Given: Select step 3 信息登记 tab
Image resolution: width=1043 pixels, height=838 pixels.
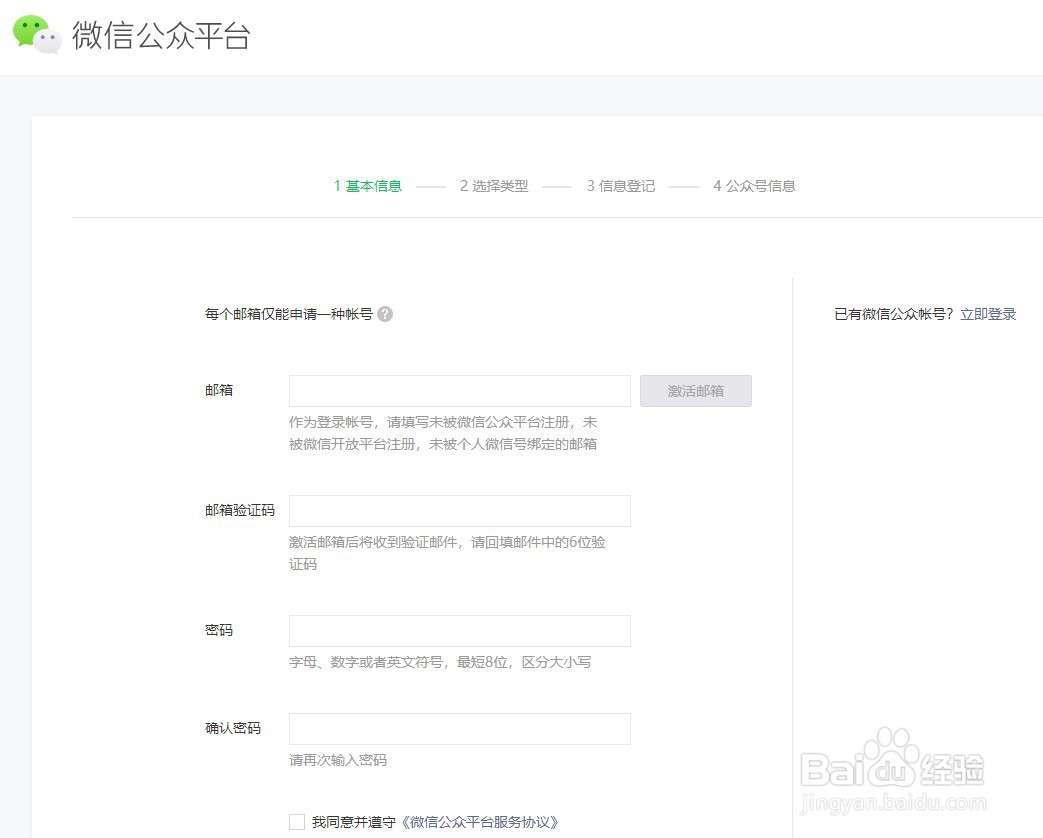Looking at the screenshot, I should pyautogui.click(x=621, y=186).
